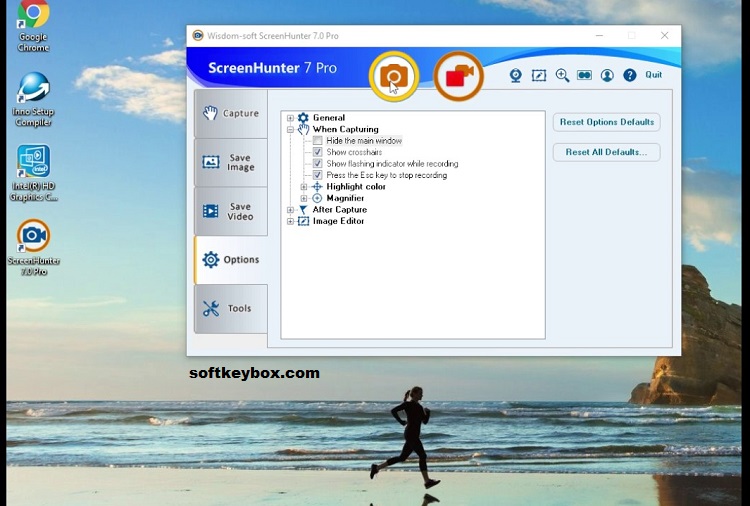
Task: Click Reset All Defaults button
Action: click(607, 152)
